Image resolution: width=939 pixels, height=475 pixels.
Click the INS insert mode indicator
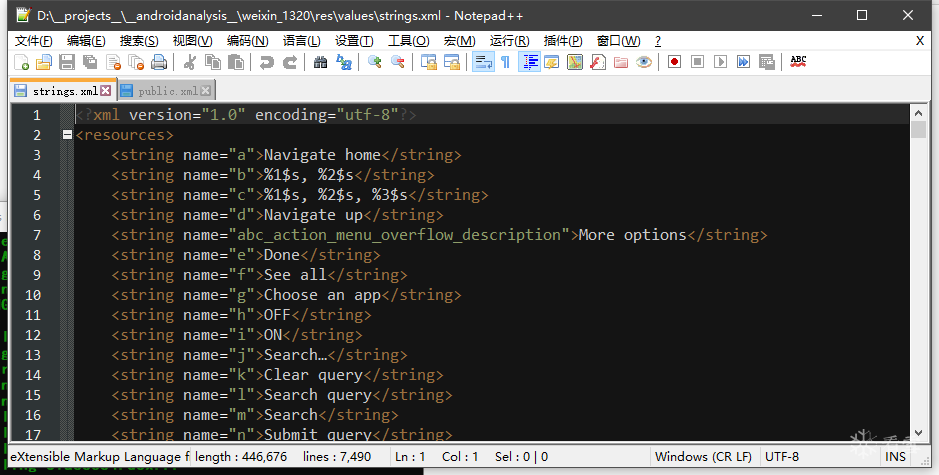coord(895,457)
